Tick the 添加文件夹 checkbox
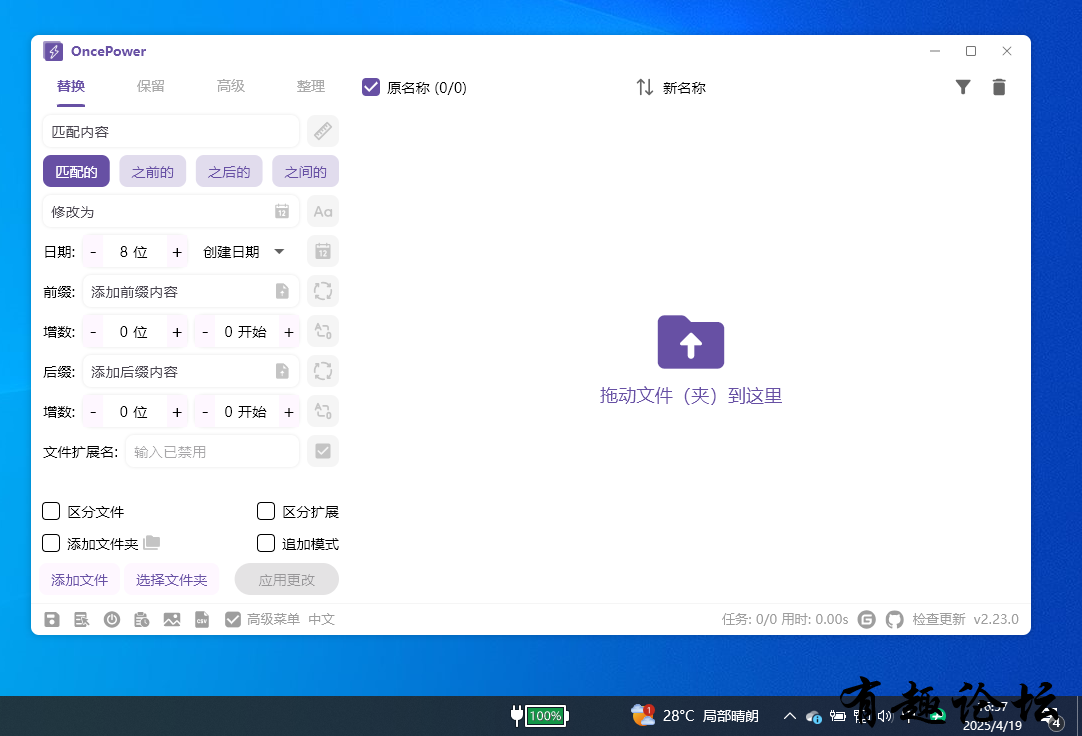 click(51, 544)
